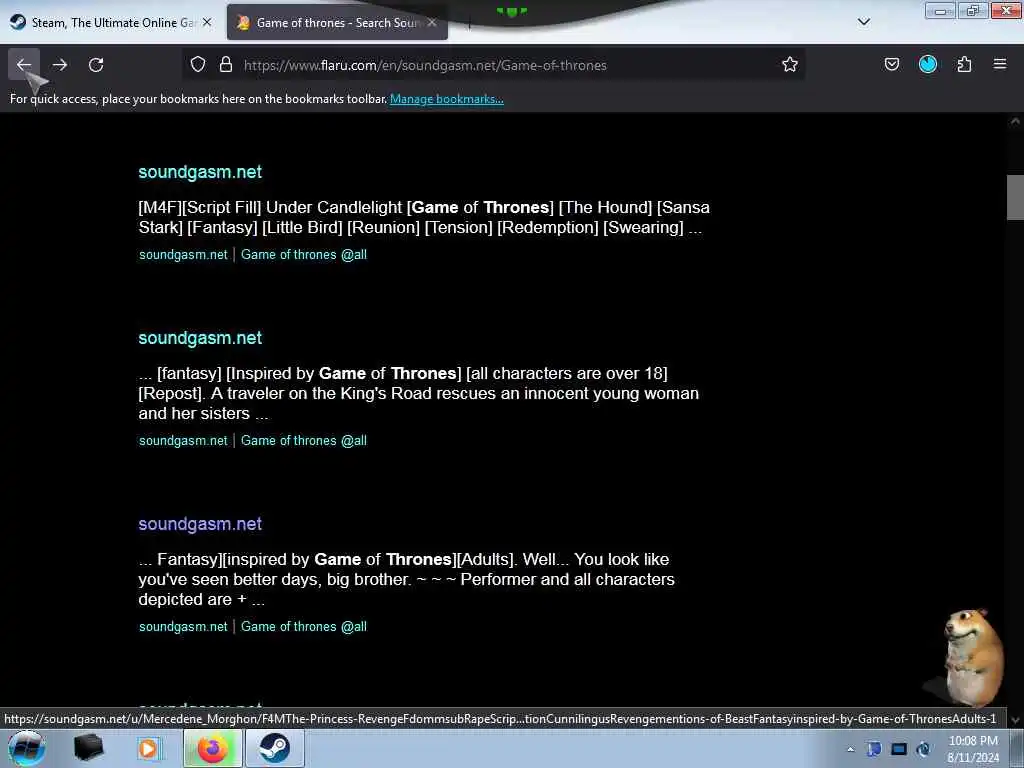
Task: Switch to the Steam tab
Action: [111, 23]
